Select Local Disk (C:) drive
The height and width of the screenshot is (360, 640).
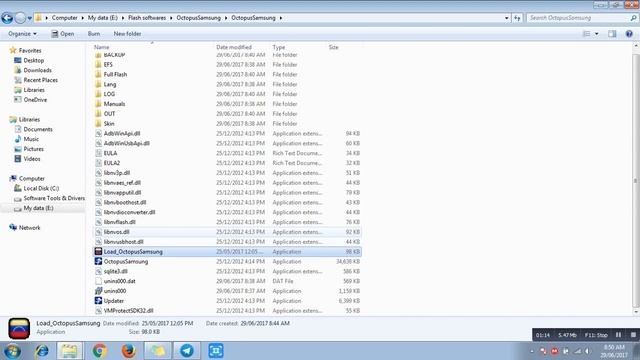pos(41,188)
